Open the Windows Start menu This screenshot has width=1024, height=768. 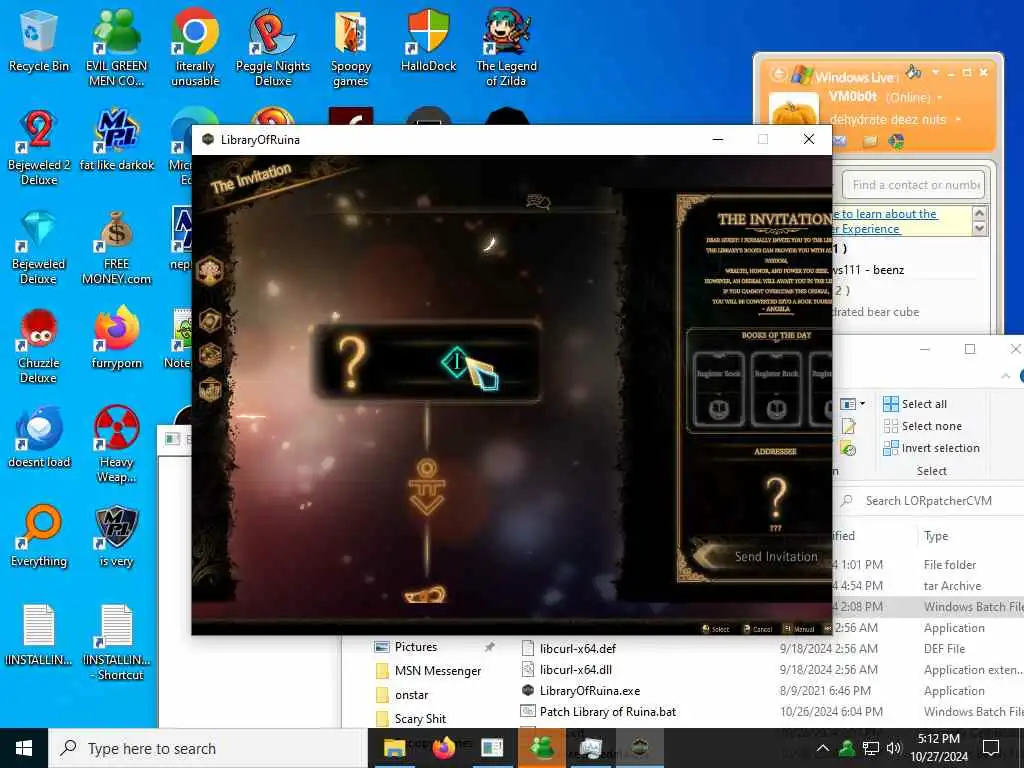point(24,748)
